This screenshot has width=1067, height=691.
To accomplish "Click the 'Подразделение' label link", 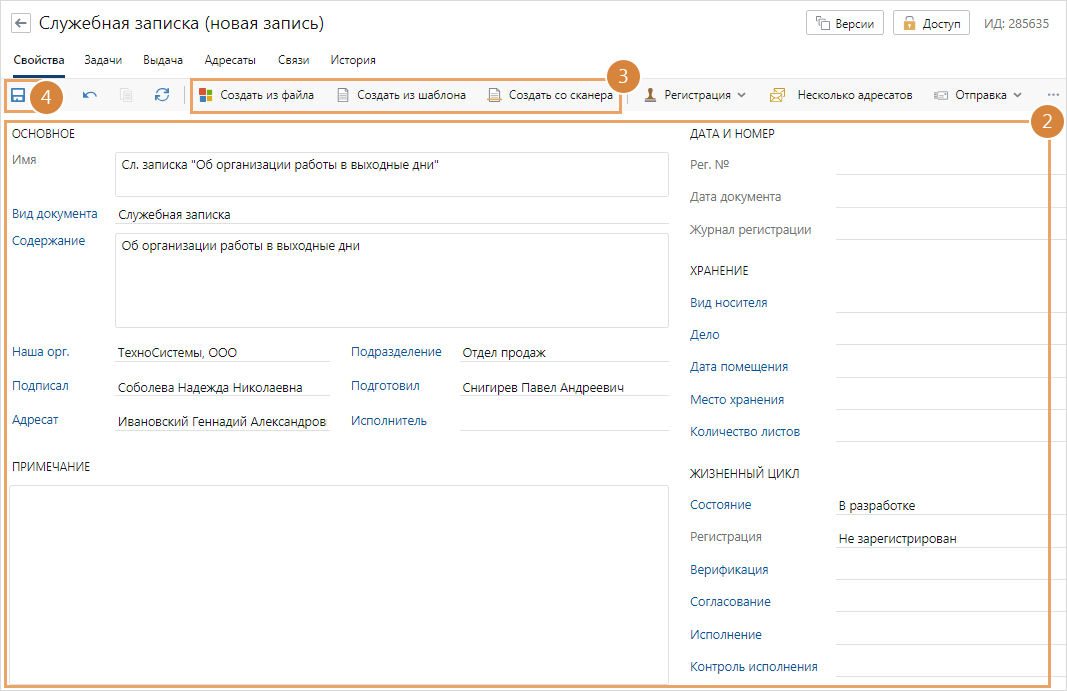I will point(396,352).
